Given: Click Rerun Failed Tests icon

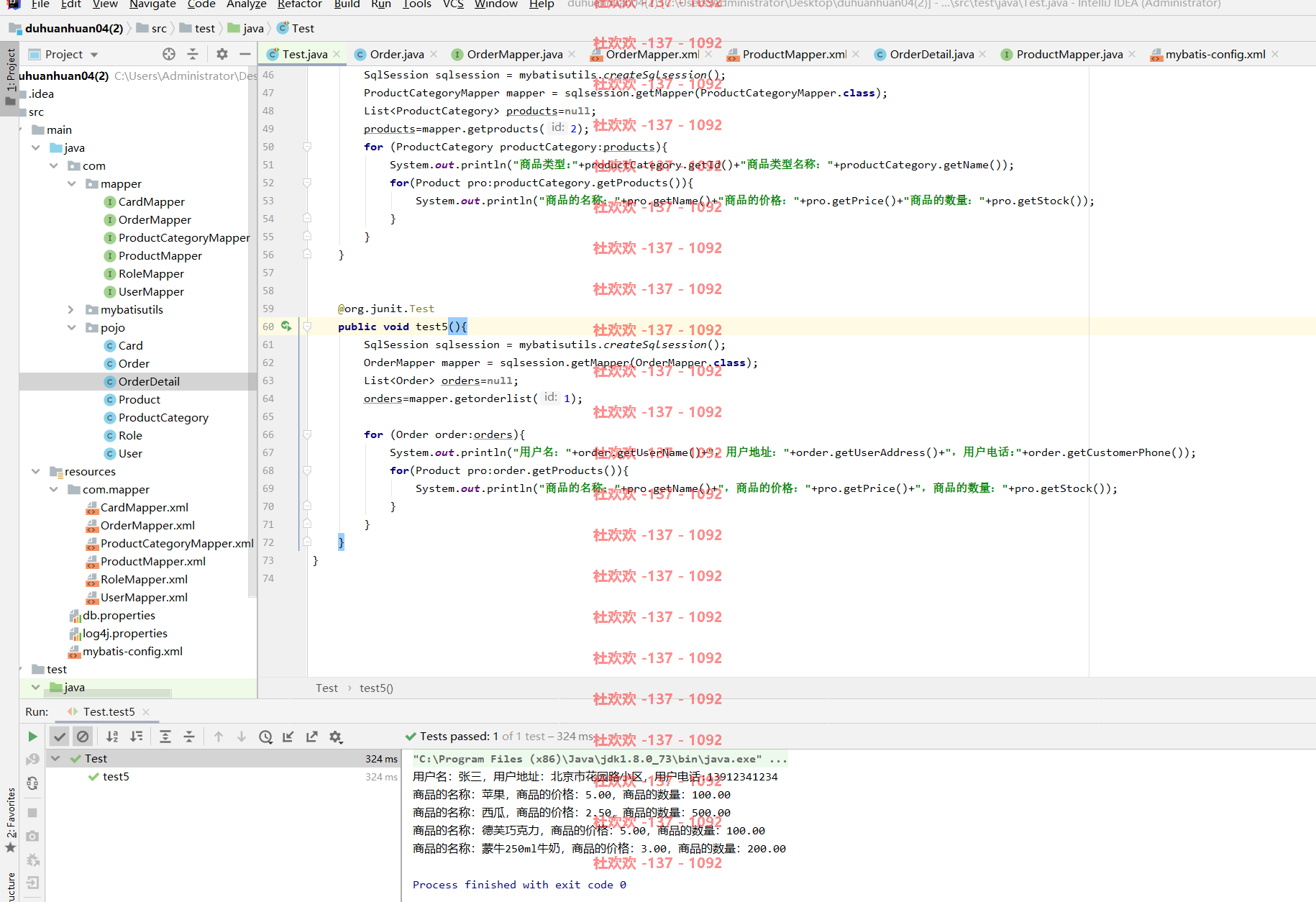Looking at the screenshot, I should (32, 760).
